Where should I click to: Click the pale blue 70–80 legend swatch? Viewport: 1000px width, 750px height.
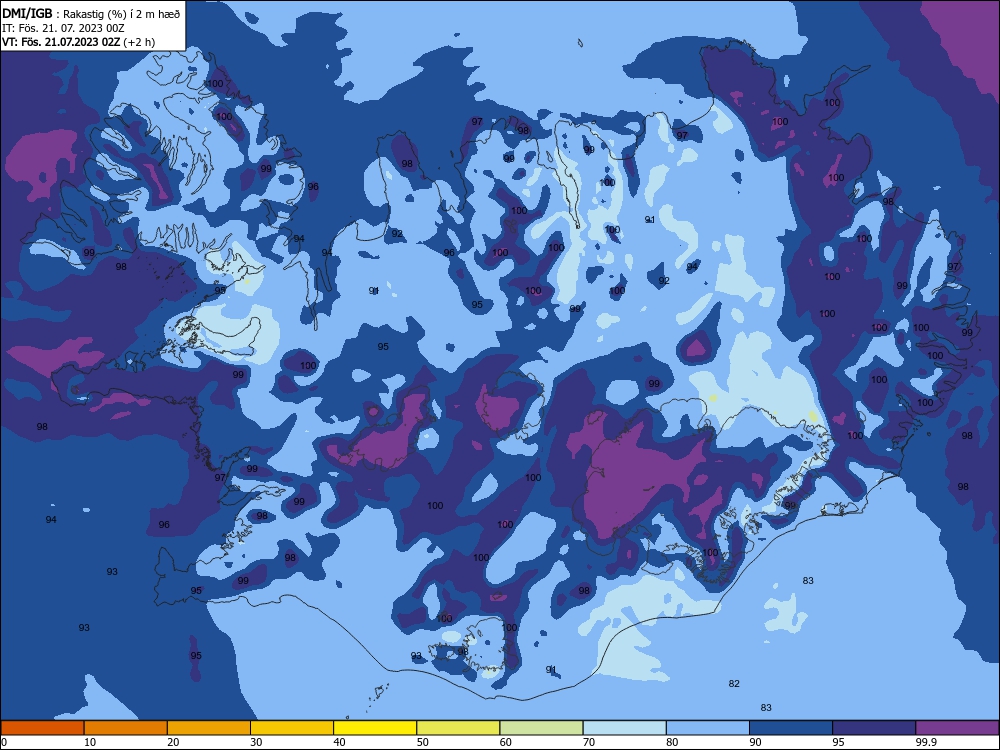(625, 728)
